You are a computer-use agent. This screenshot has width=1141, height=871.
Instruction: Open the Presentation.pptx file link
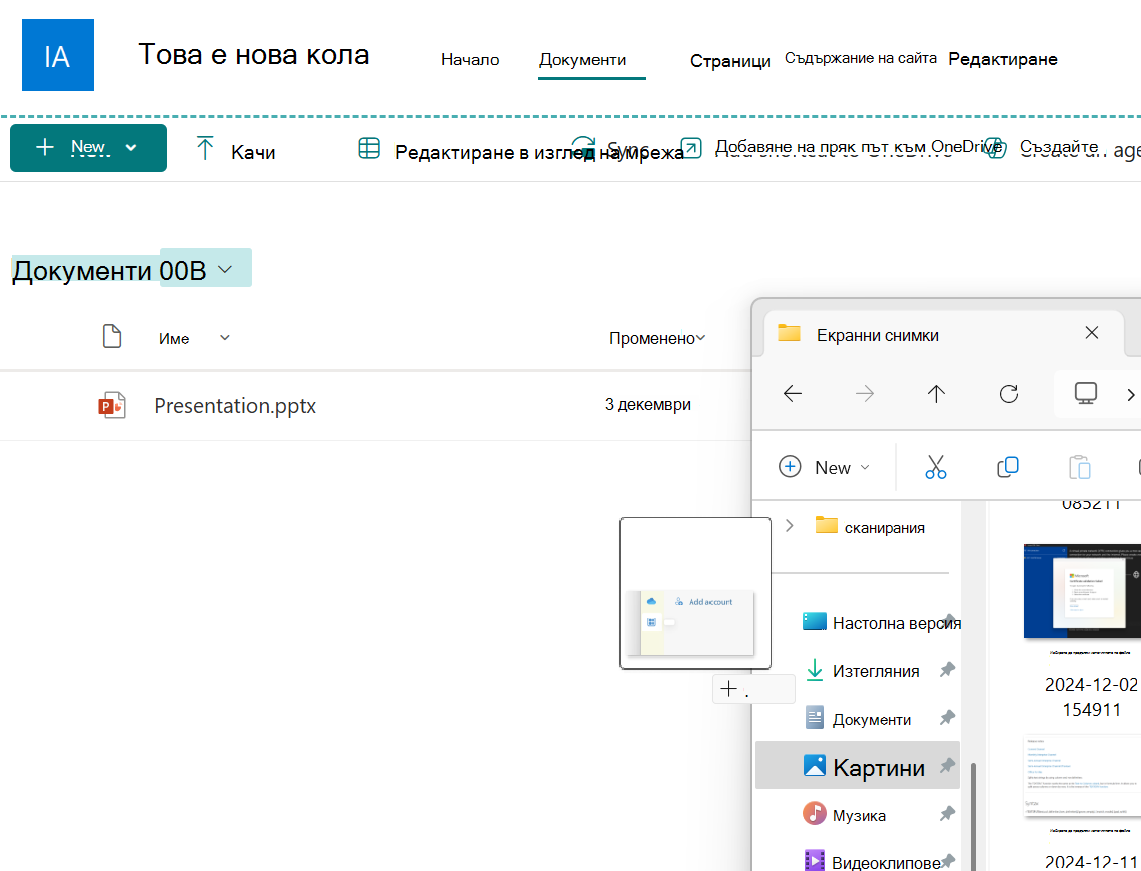pos(235,405)
